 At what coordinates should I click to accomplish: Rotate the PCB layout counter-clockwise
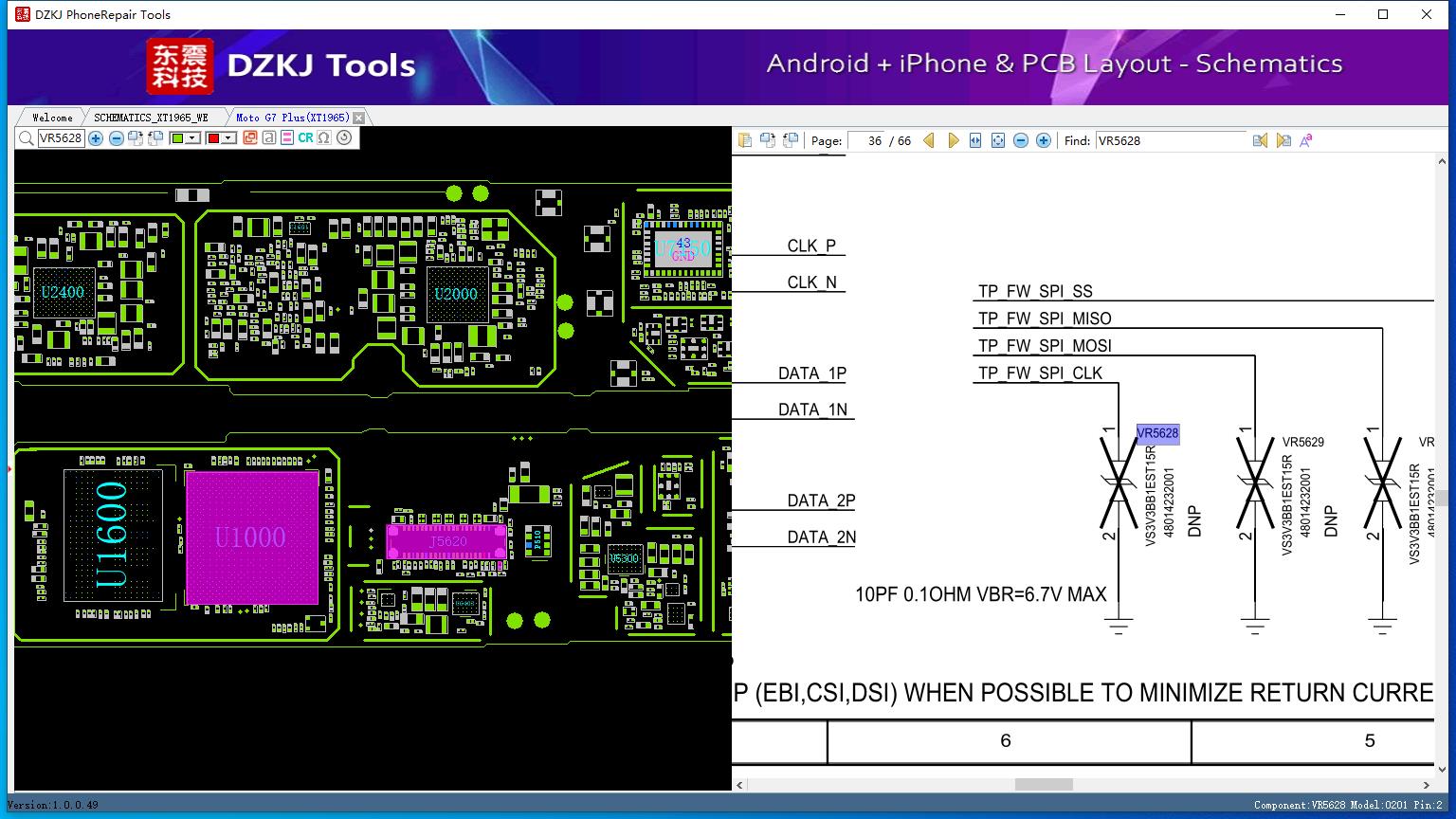(155, 138)
